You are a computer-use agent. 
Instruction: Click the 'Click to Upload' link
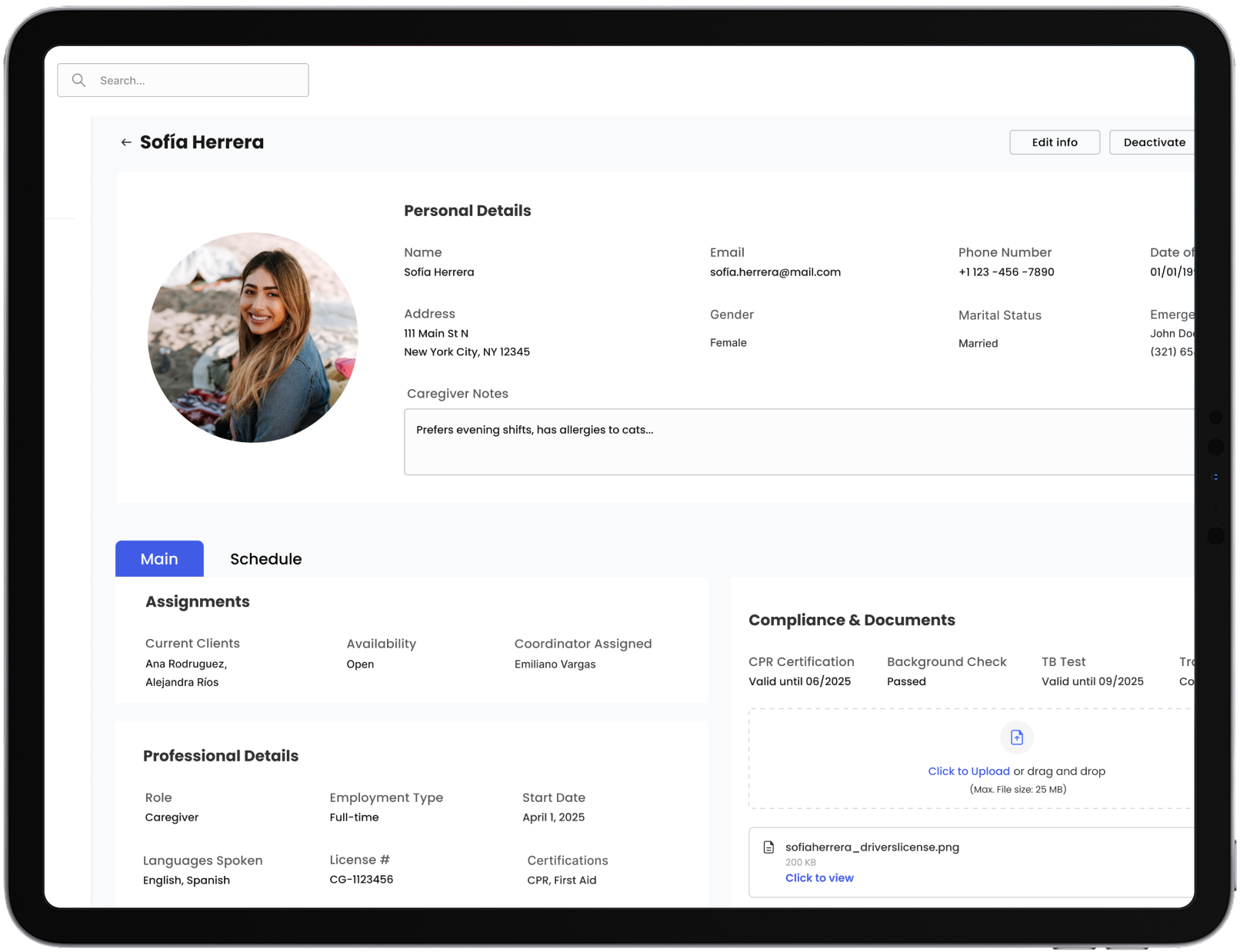click(968, 771)
